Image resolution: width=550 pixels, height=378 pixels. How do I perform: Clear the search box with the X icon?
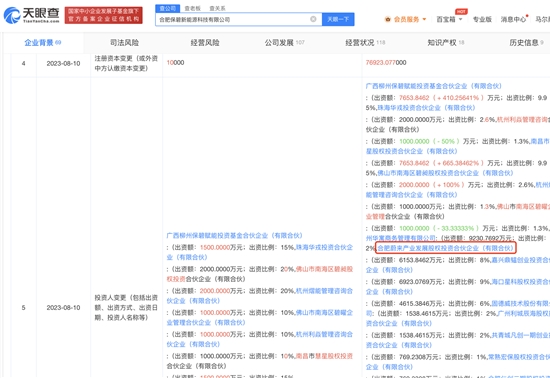pos(313,19)
